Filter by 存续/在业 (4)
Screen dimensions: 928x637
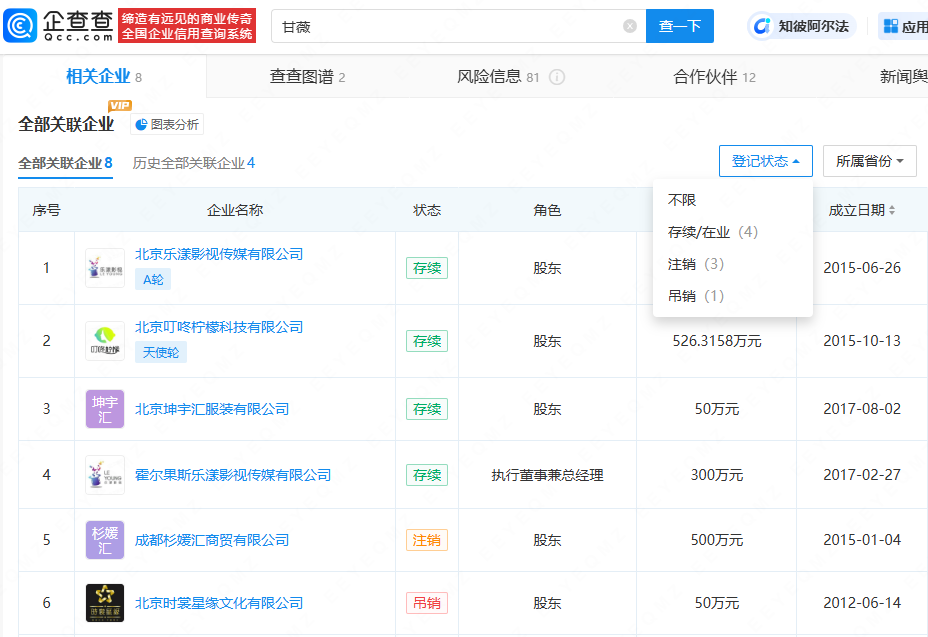click(713, 232)
